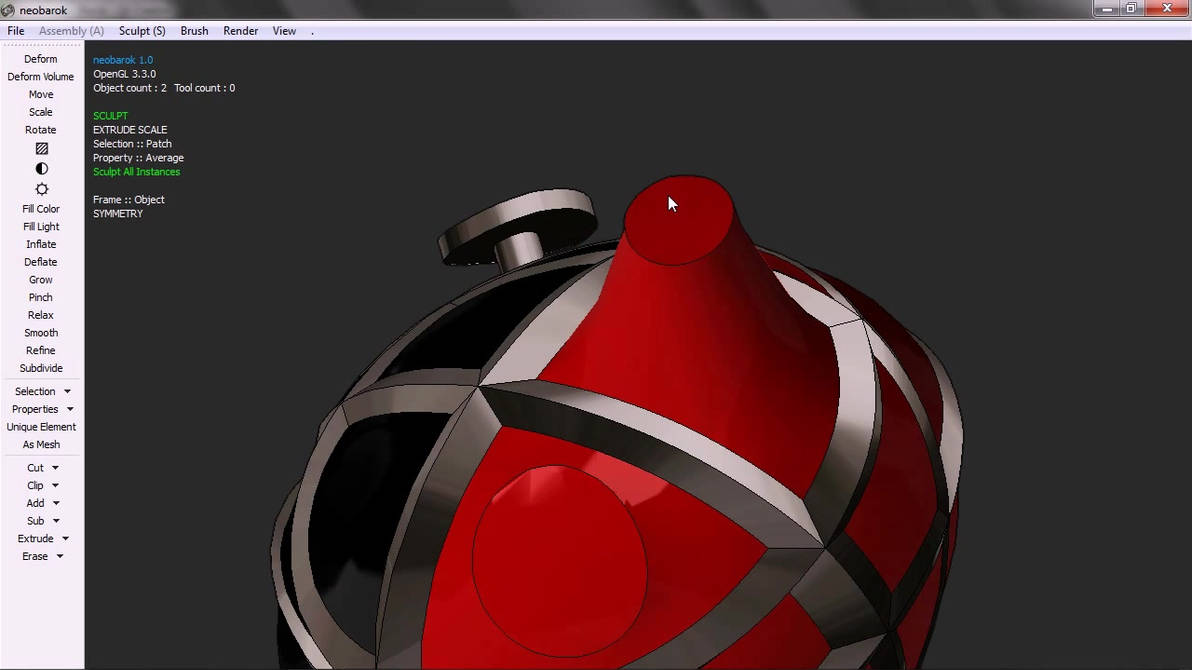Click the OpenGL 3.3.0 text
The height and width of the screenshot is (670, 1192).
[125, 74]
